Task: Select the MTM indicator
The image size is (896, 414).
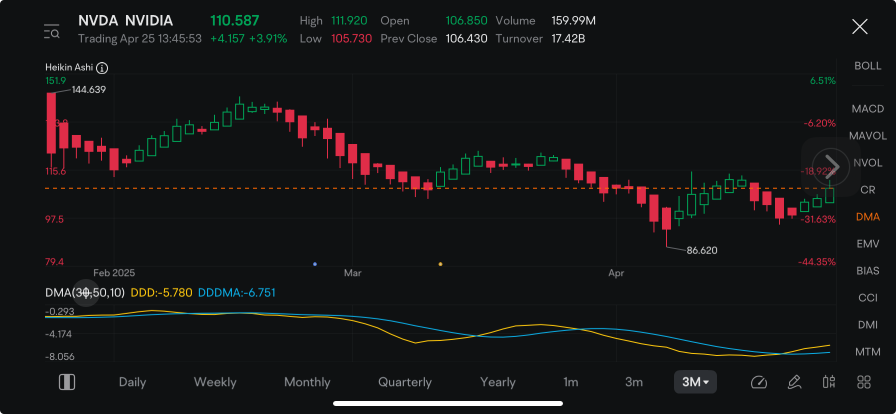Action: coord(867,352)
